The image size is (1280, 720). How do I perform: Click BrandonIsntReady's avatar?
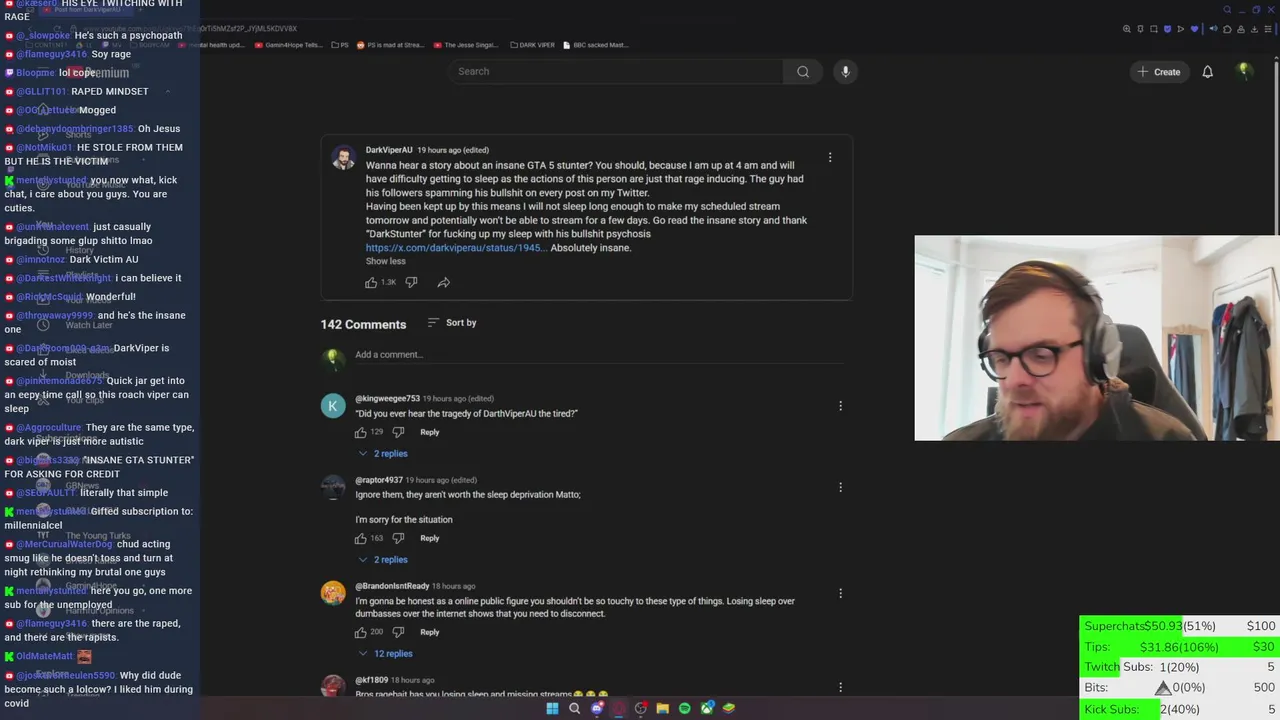[333, 593]
